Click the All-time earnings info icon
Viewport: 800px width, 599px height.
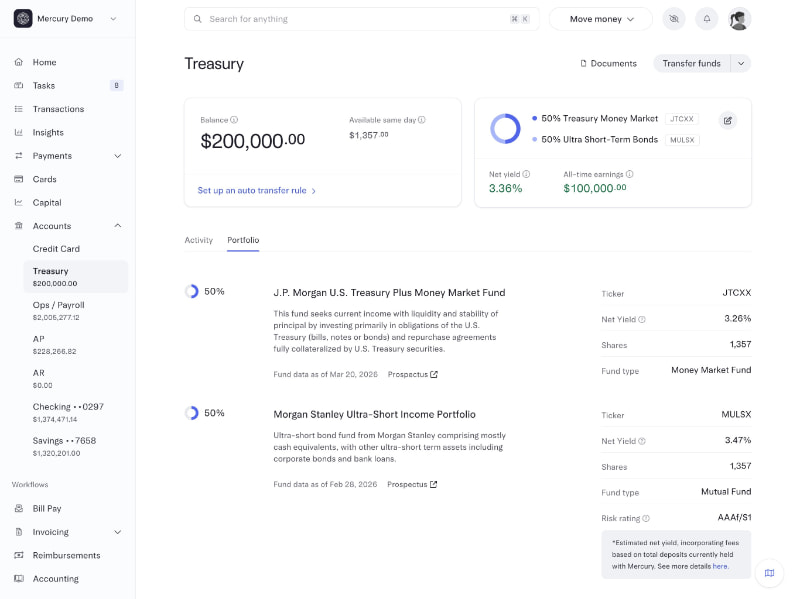pos(630,174)
